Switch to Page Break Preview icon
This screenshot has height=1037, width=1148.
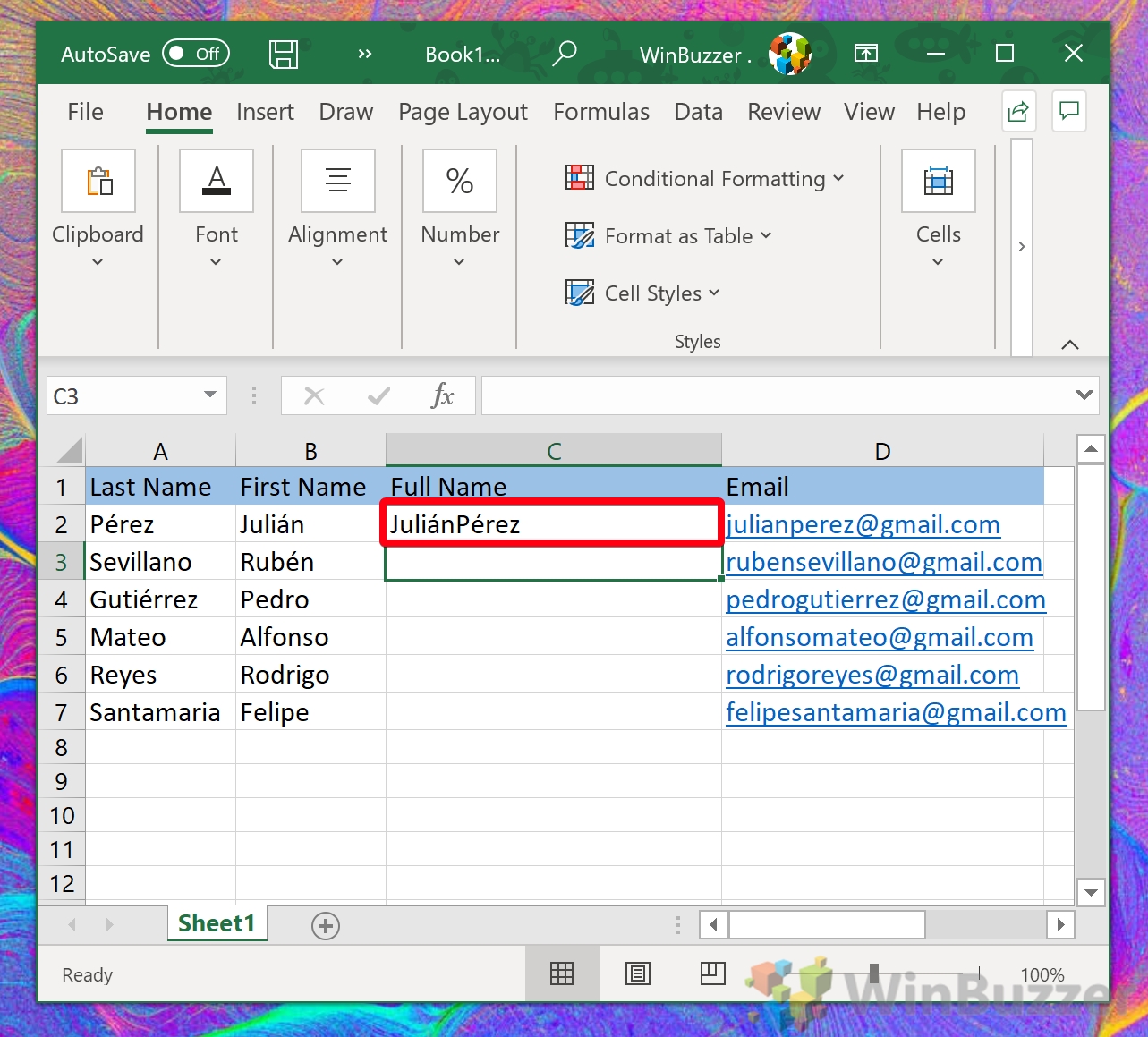pos(713,973)
